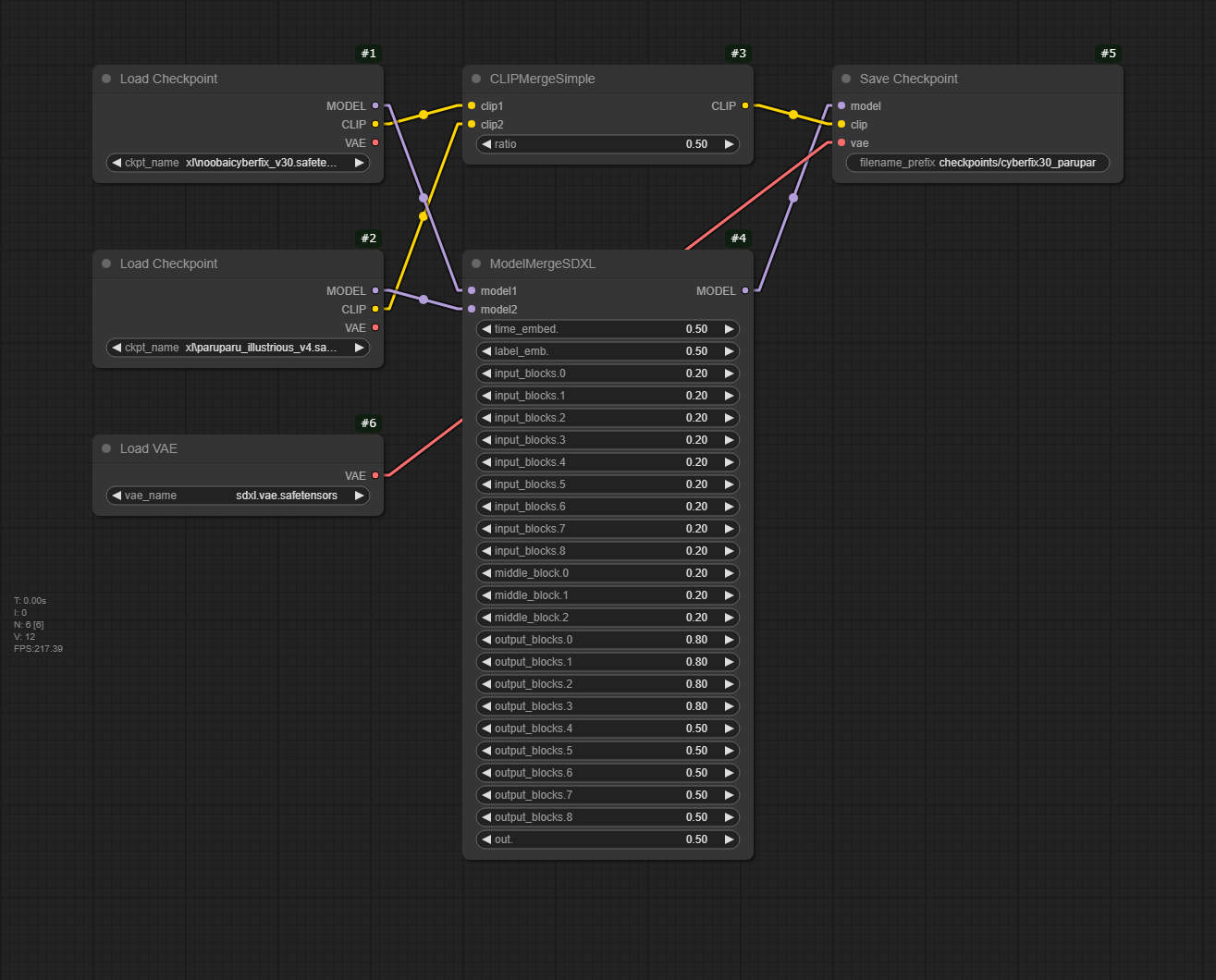
Task: Click the vae input port on Save Checkpoint
Action: tap(841, 143)
